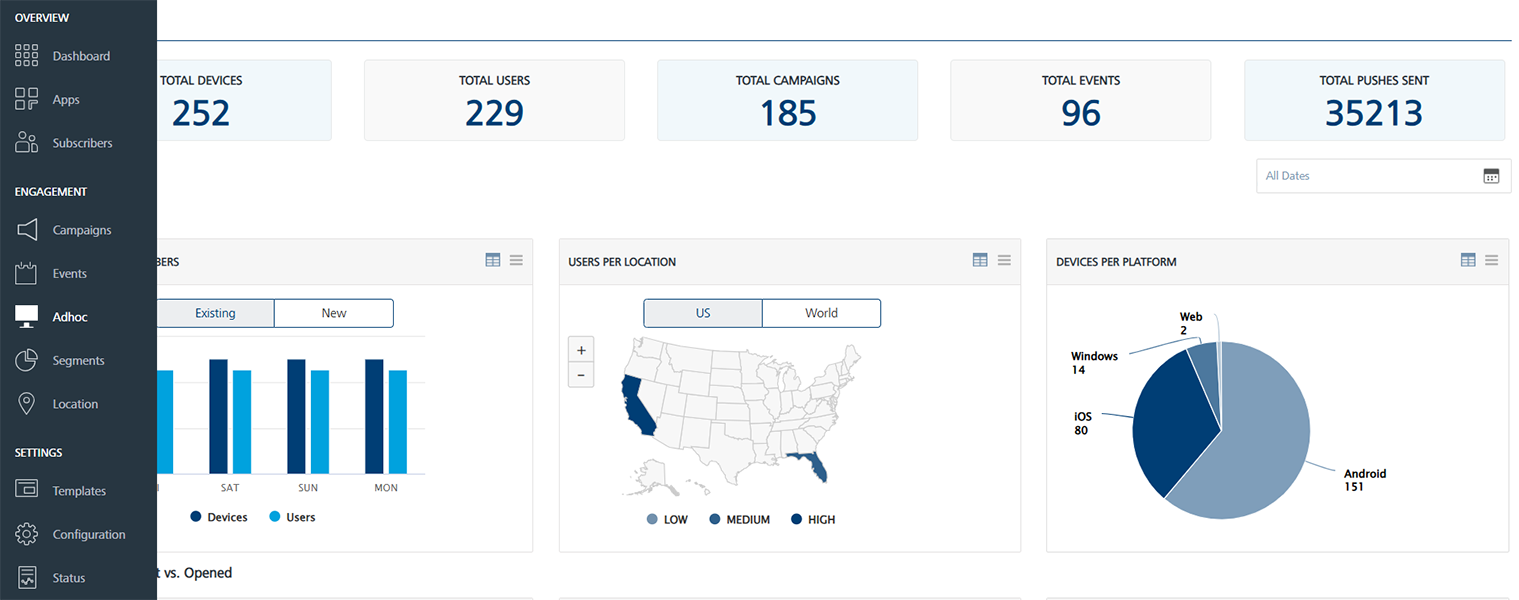Open Subscribers people icon
Image resolution: width=1519 pixels, height=600 pixels.
(x=27, y=143)
